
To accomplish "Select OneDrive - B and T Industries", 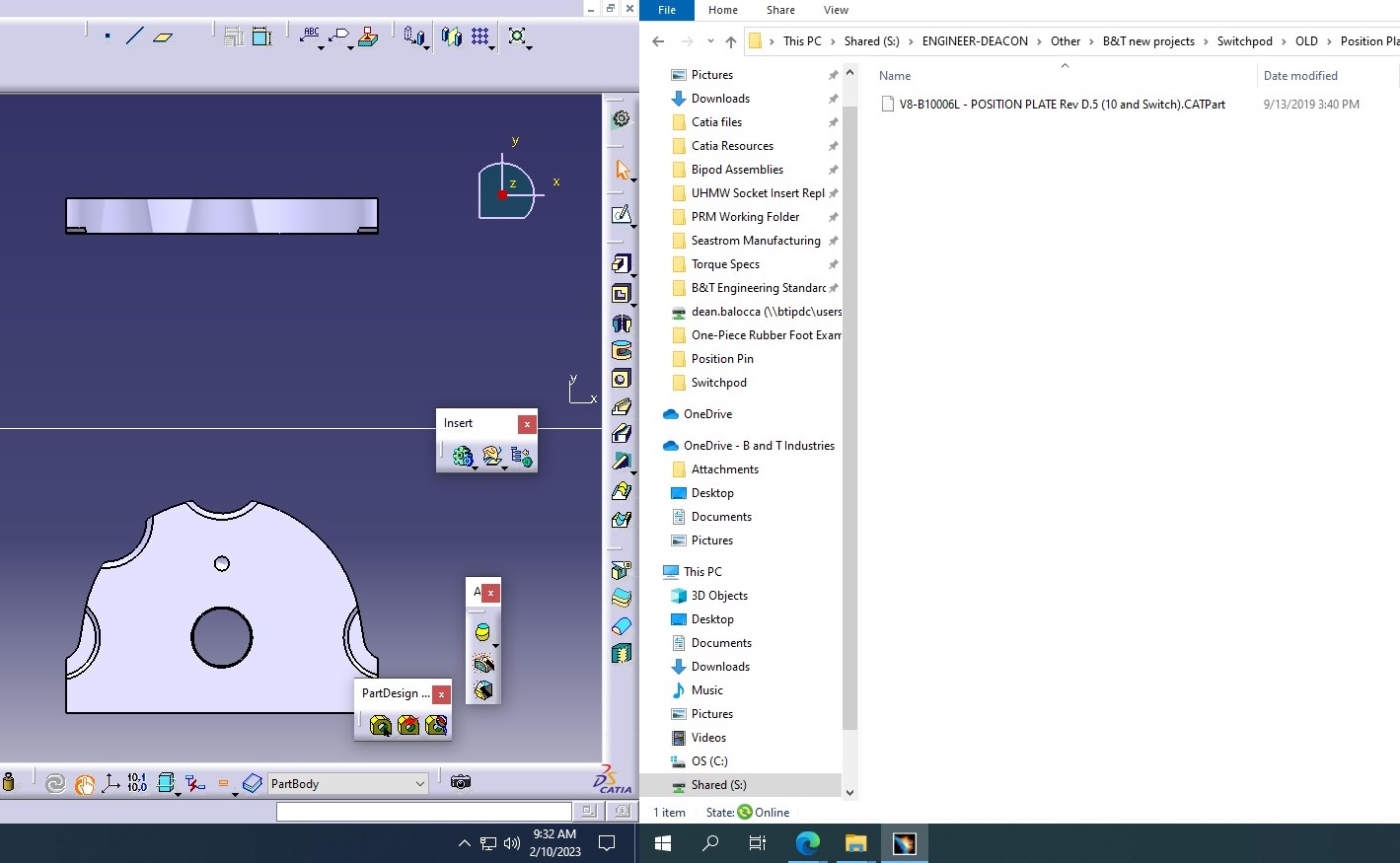I will [759, 446].
